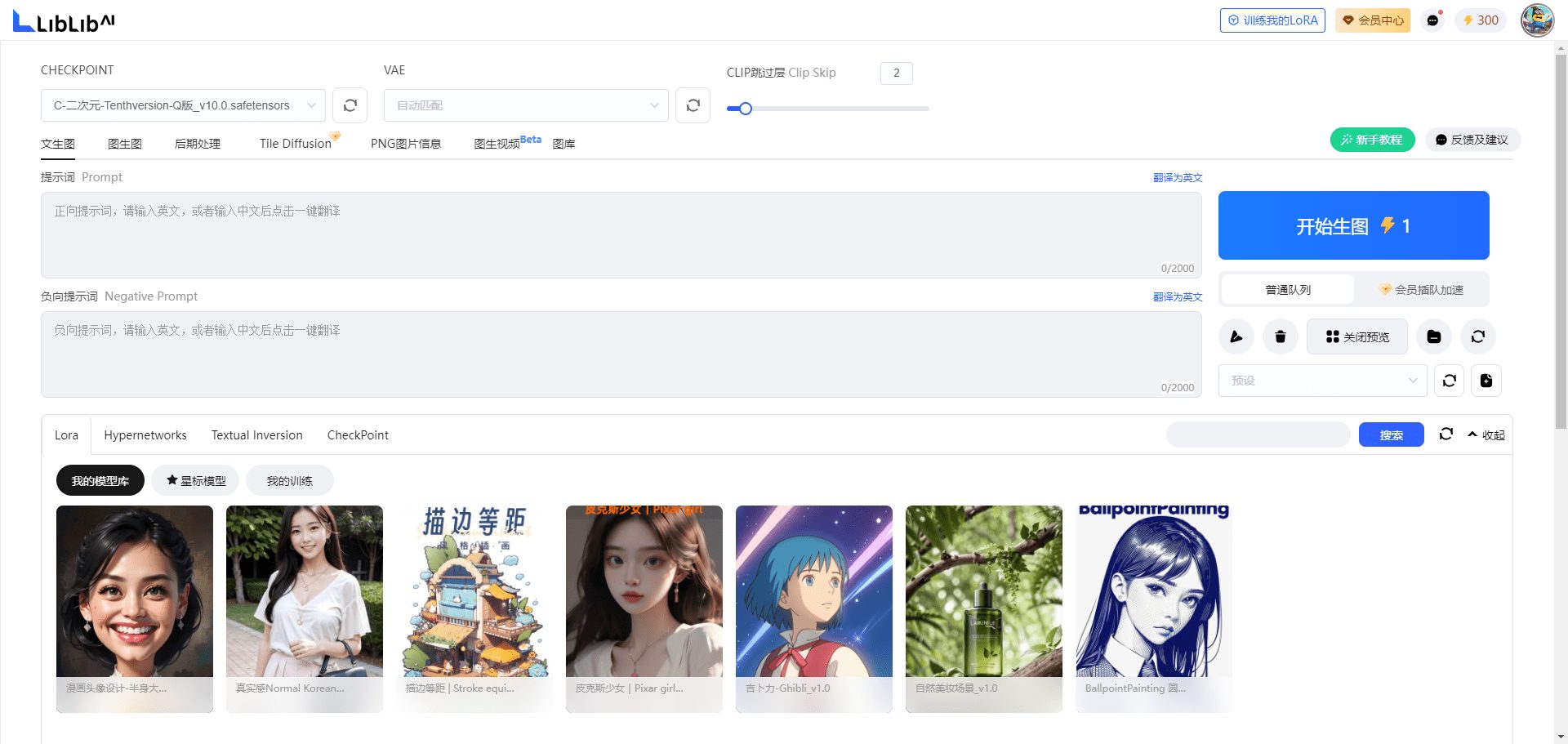Image resolution: width=1568 pixels, height=744 pixels.
Task: Click 翻译为英文 link for positive prompt
Action: coord(1178,177)
